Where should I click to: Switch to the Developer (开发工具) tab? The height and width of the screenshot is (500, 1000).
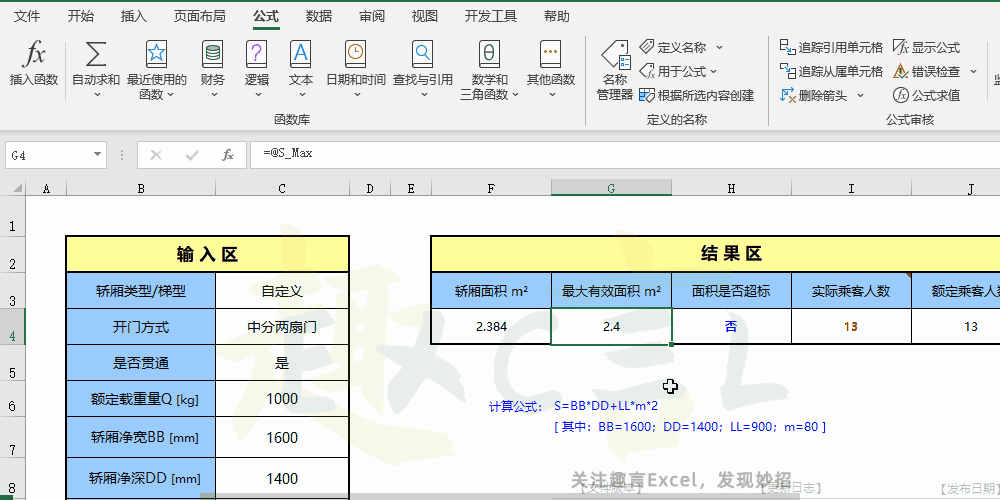point(490,17)
